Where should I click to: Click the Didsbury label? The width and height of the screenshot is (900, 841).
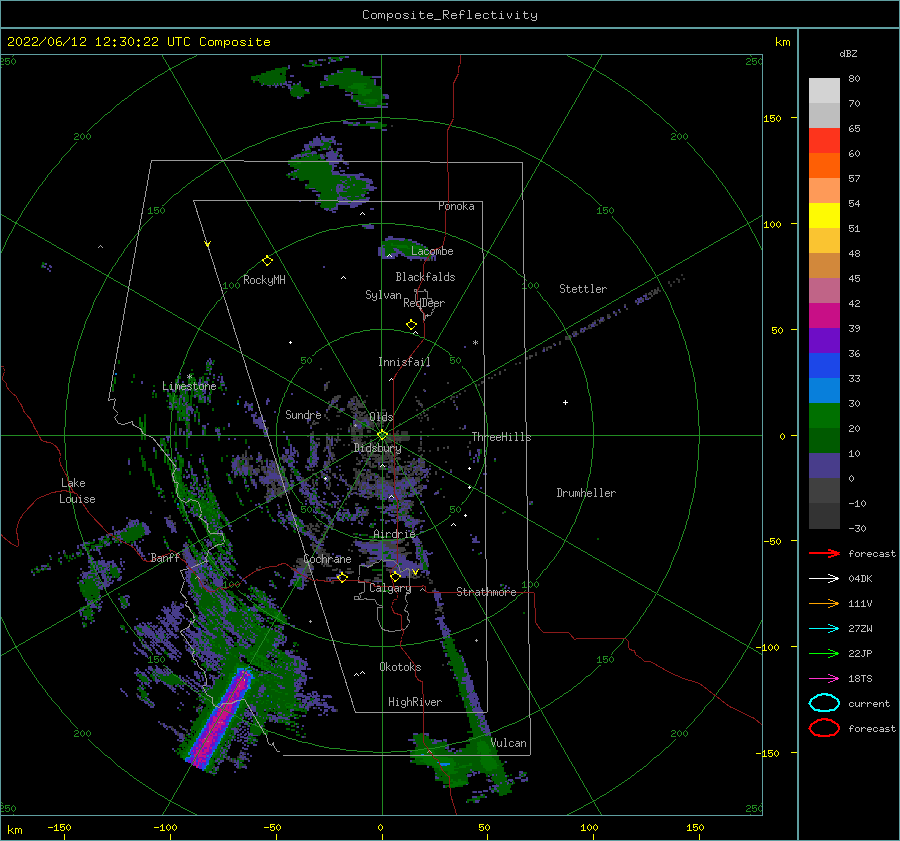click(x=377, y=448)
